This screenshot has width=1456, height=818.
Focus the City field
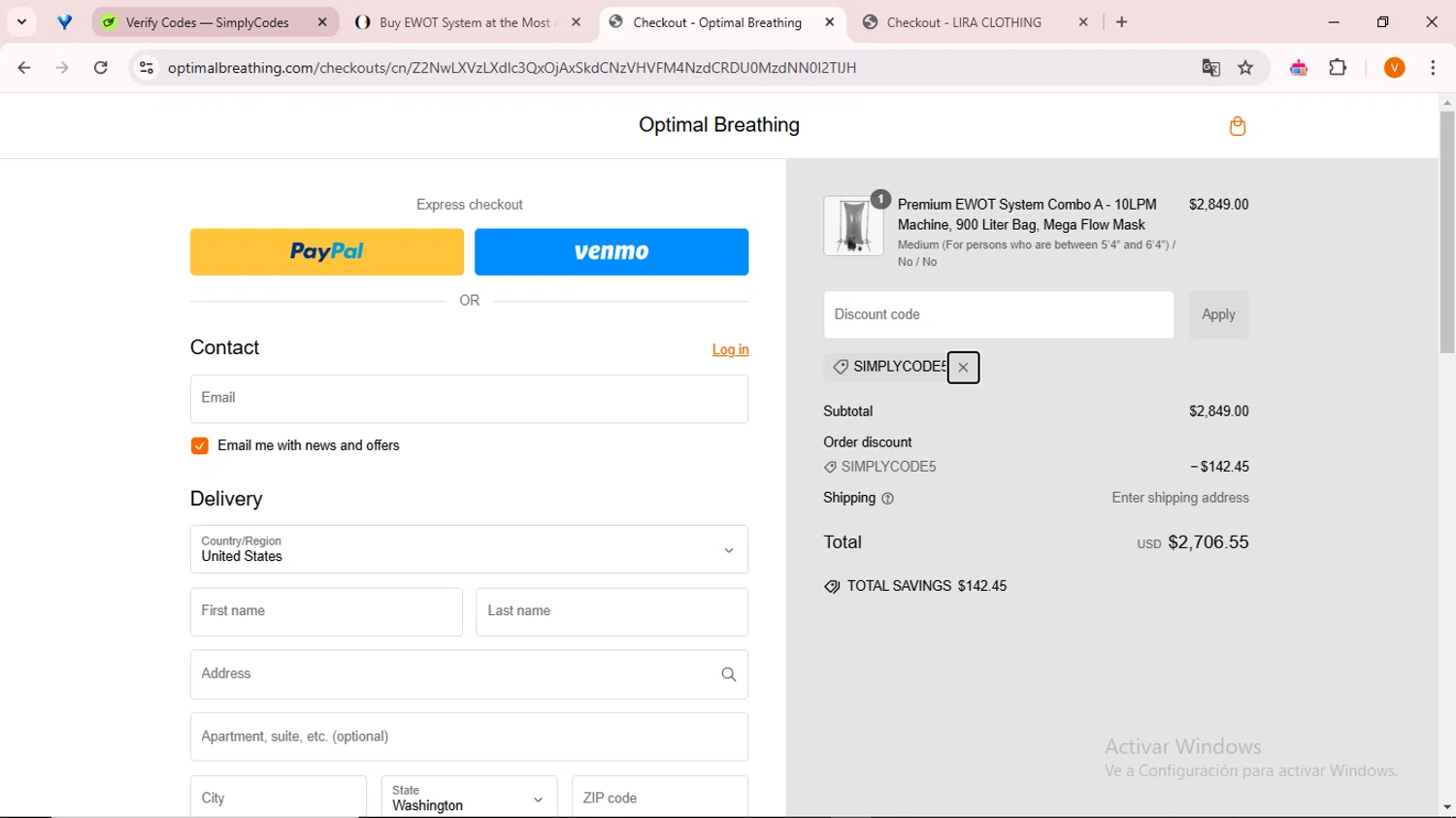[x=279, y=798]
